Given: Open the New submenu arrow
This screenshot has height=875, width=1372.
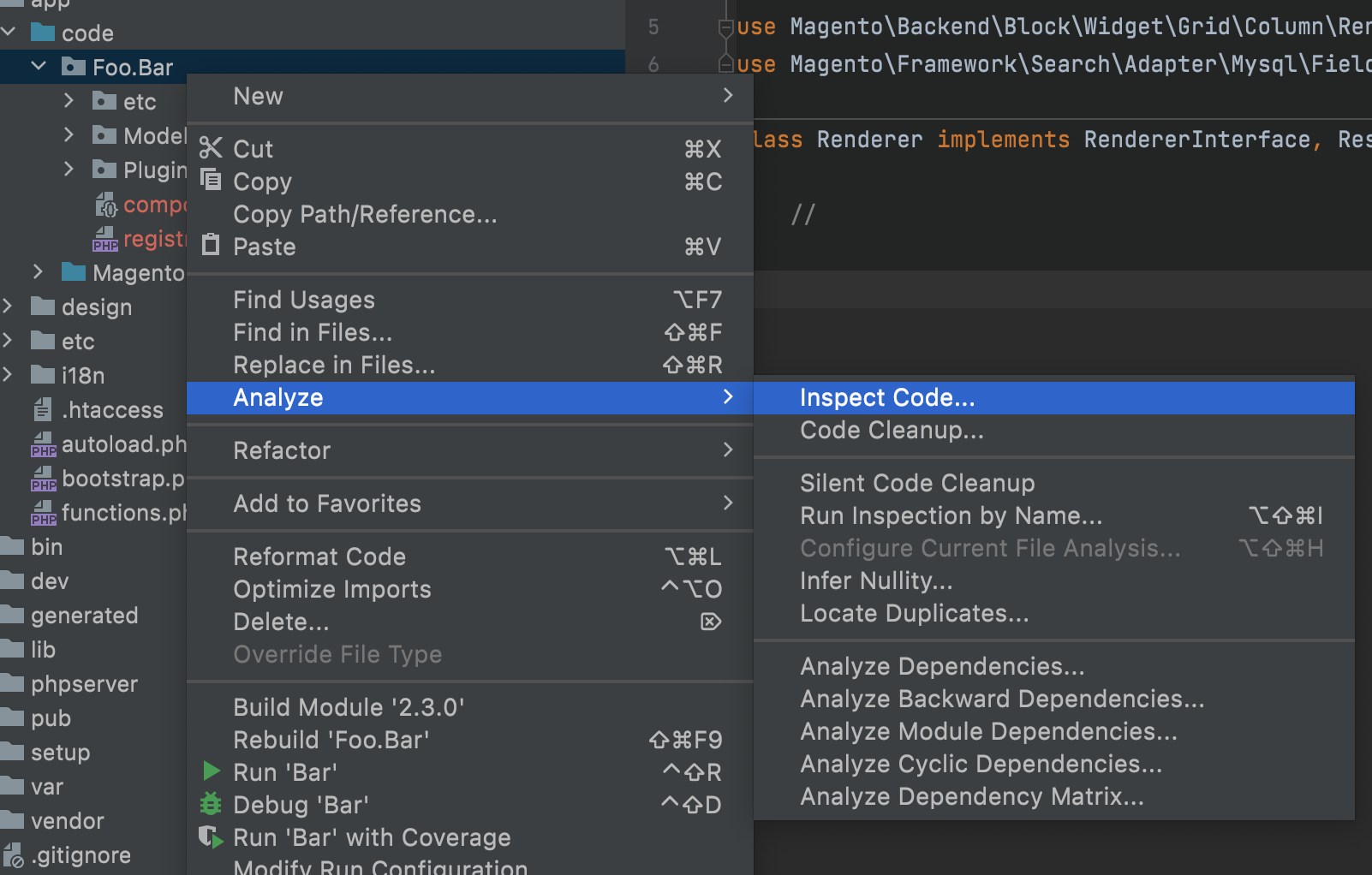Looking at the screenshot, I should 727,96.
